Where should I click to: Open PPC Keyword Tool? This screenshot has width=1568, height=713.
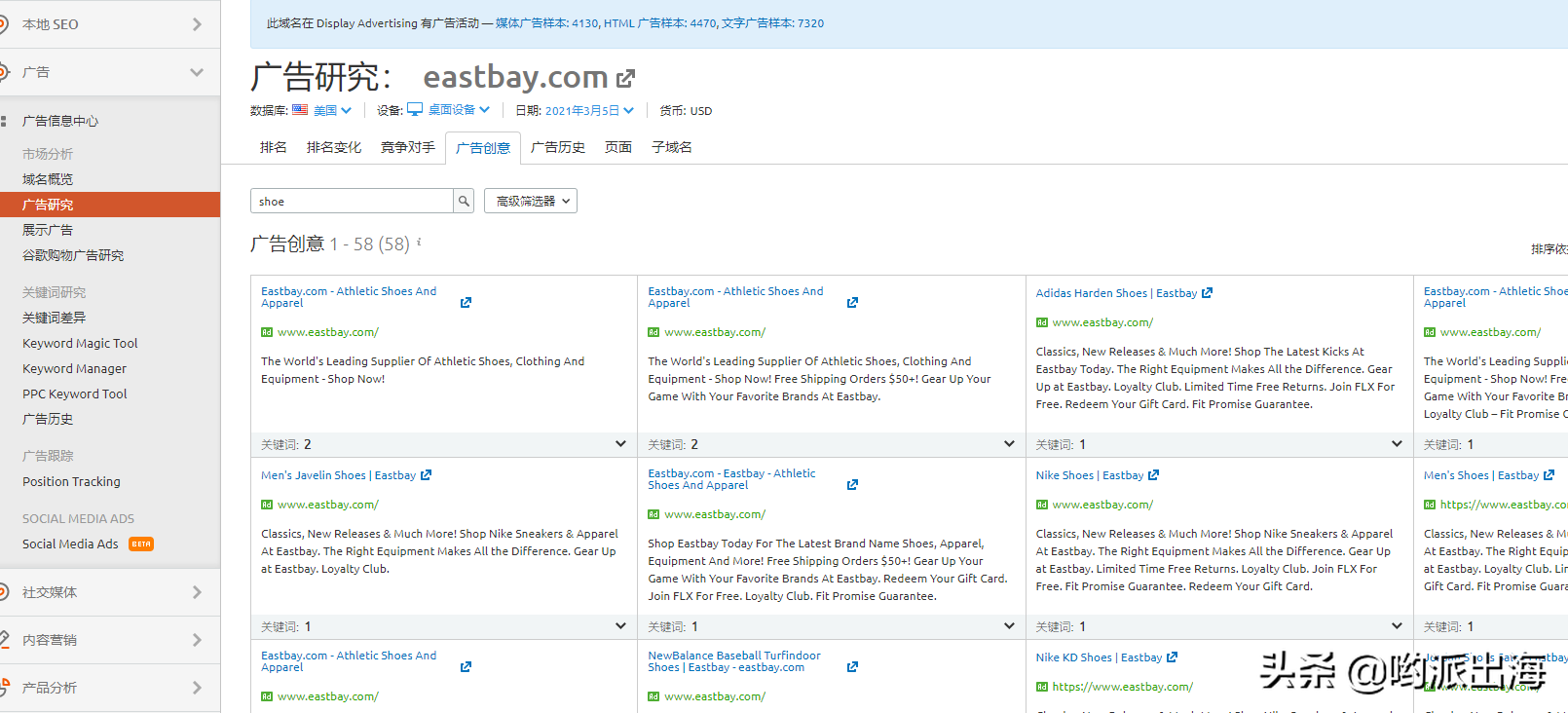pos(75,394)
